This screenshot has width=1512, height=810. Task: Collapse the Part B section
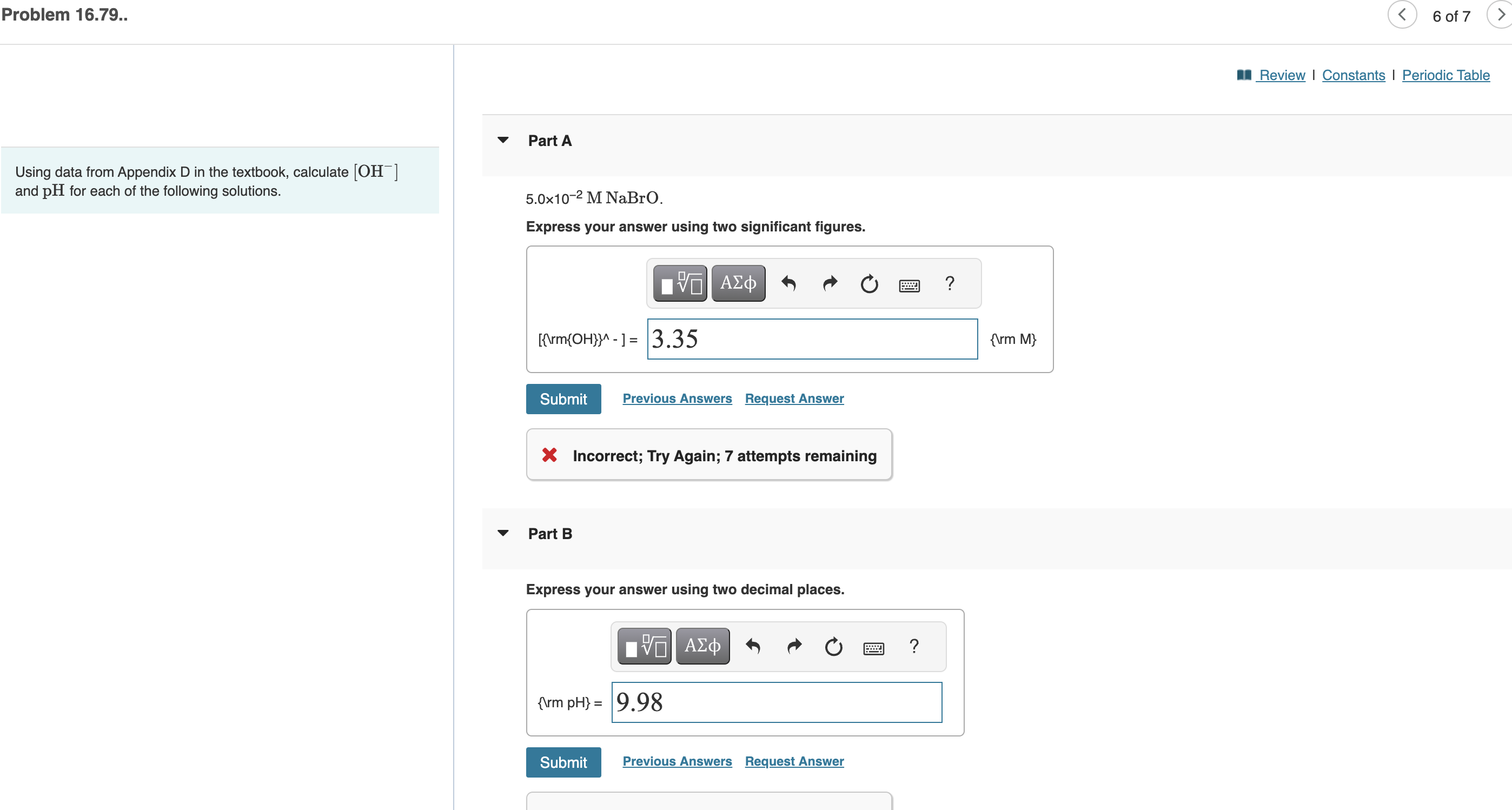point(503,533)
